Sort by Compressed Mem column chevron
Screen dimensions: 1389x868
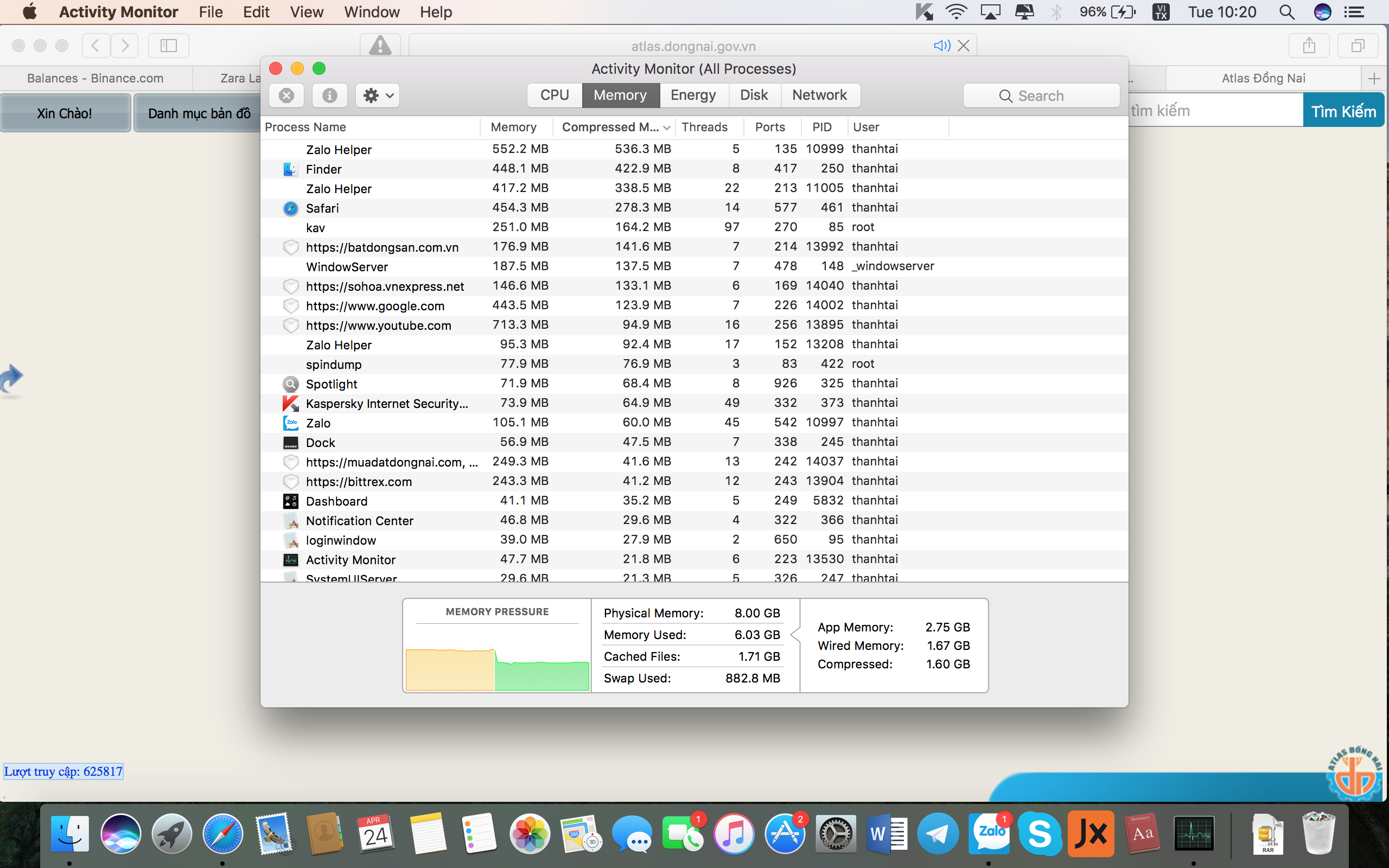click(666, 127)
